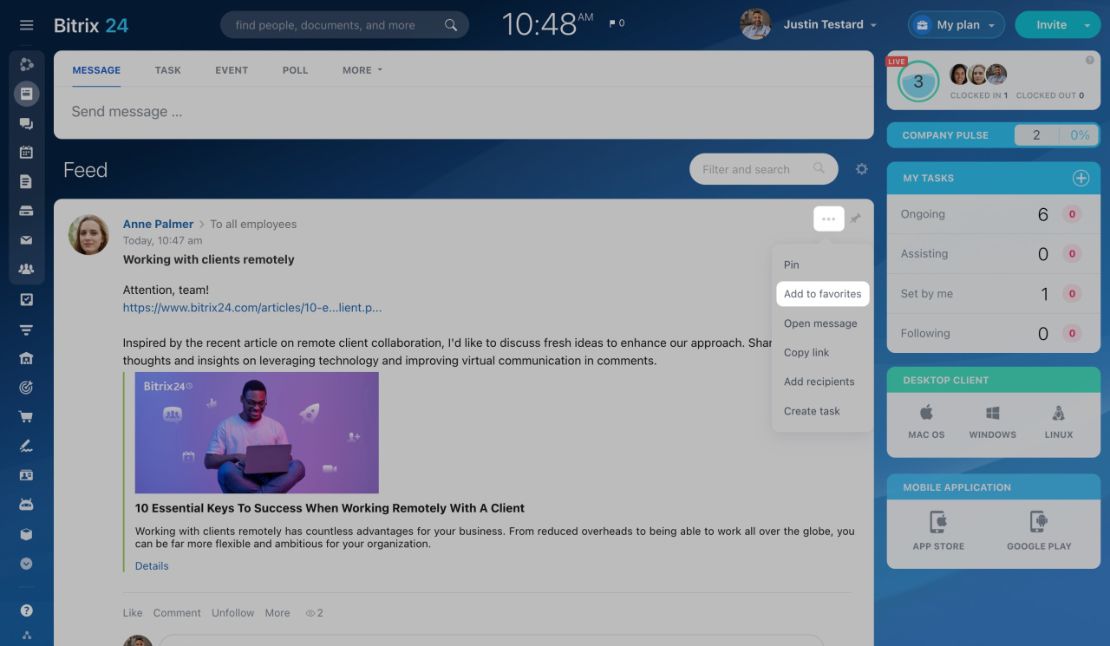Open the Tasks checkmark sidebar icon

point(26,299)
